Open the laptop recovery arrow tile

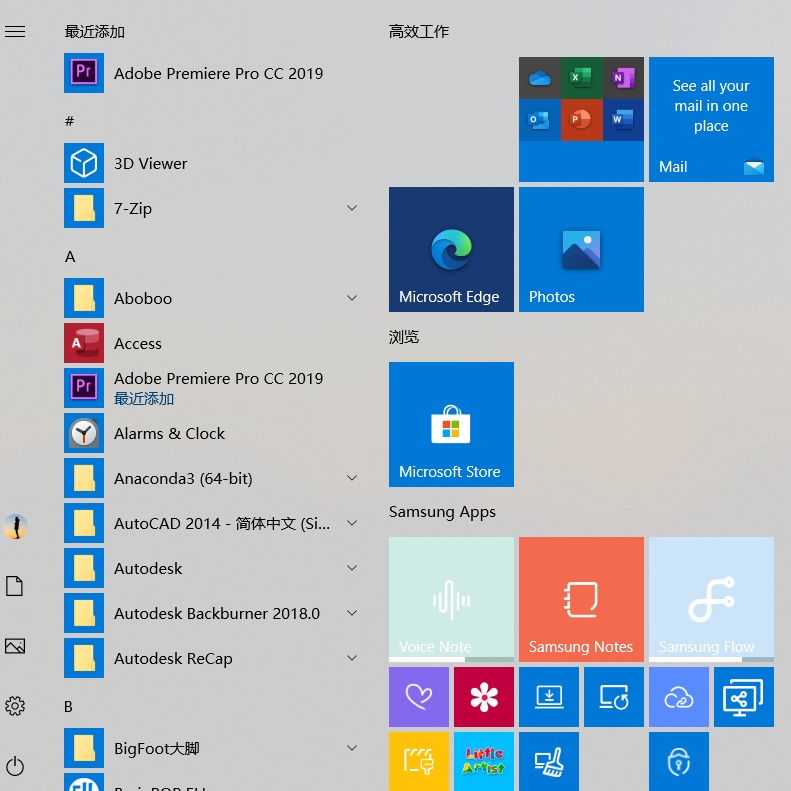point(614,697)
